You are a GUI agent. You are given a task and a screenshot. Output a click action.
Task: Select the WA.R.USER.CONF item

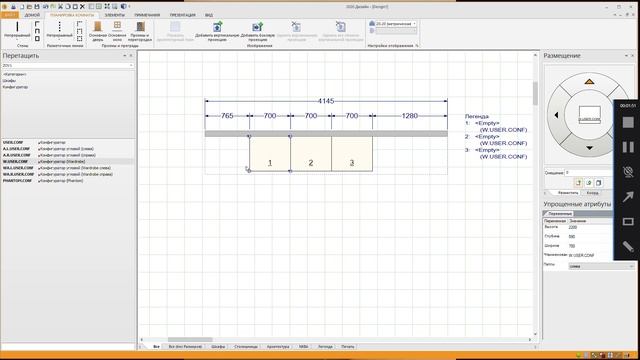pos(68,174)
